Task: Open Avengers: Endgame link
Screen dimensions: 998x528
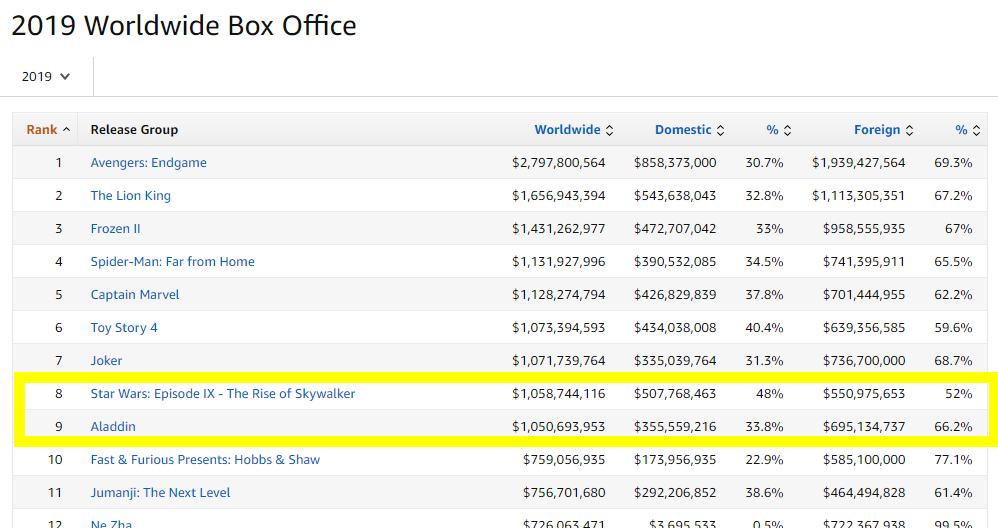Action: (x=148, y=163)
